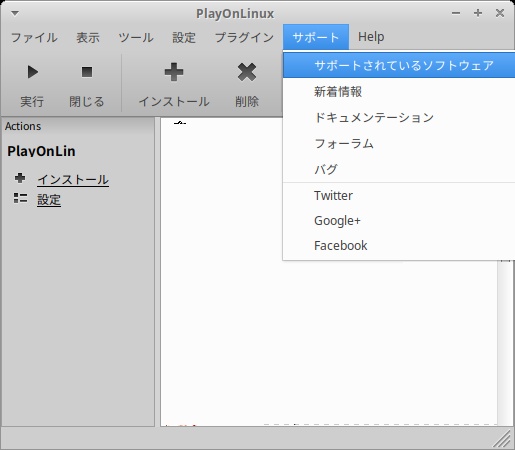Open the 表示 menu
The width and height of the screenshot is (515, 450).
pos(88,37)
